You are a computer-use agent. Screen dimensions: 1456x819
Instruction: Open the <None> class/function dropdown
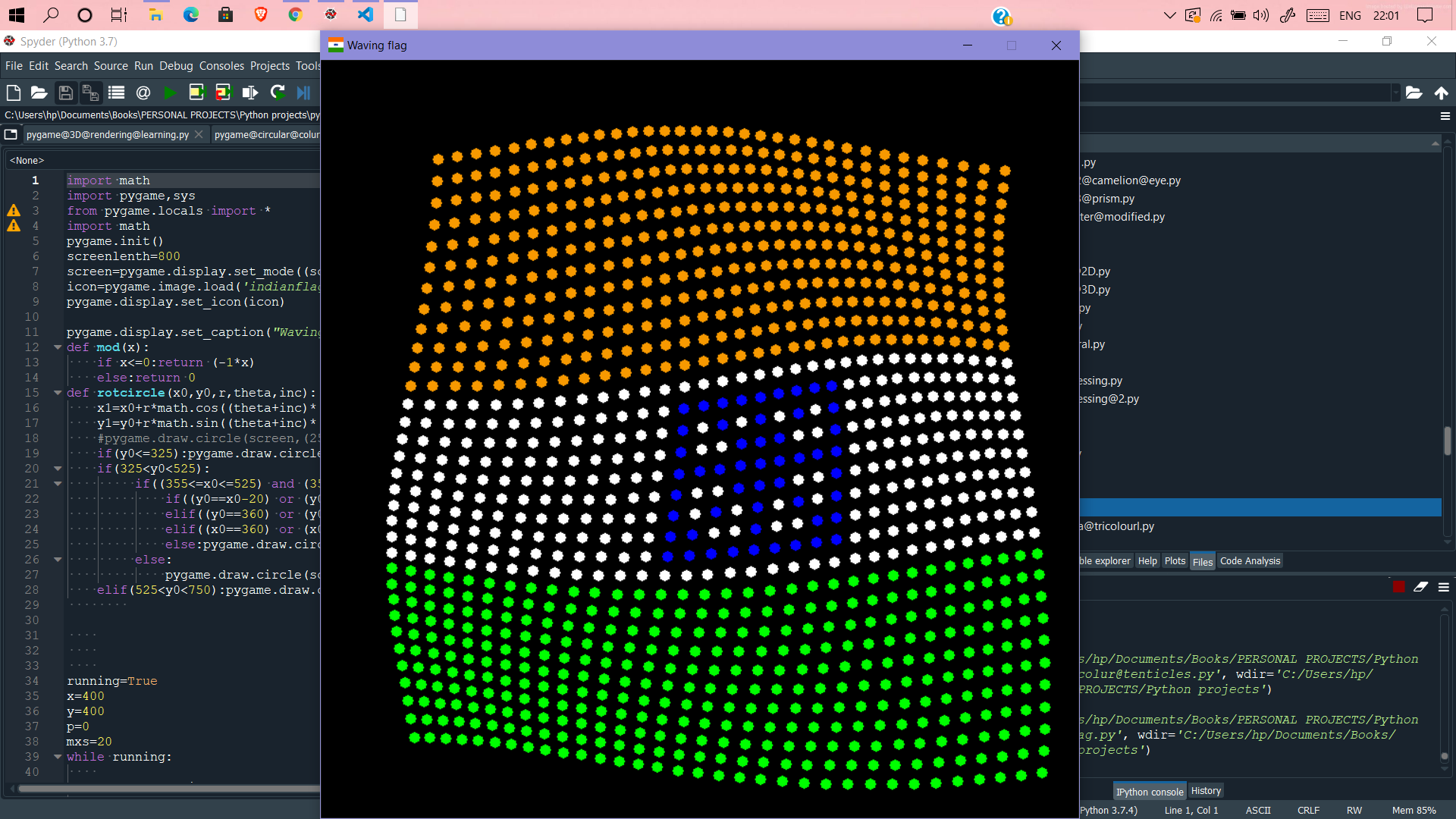point(162,160)
